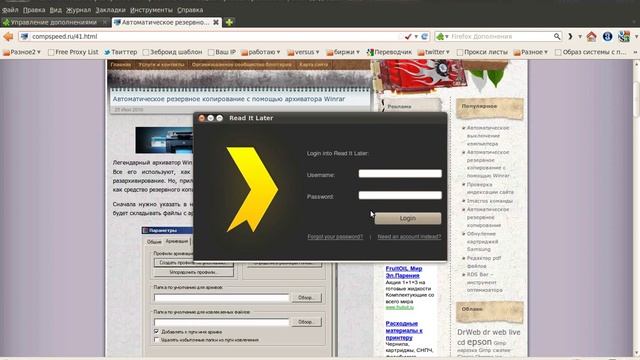
Task: Click the 'Forgot your password?' link
Action: click(335, 237)
